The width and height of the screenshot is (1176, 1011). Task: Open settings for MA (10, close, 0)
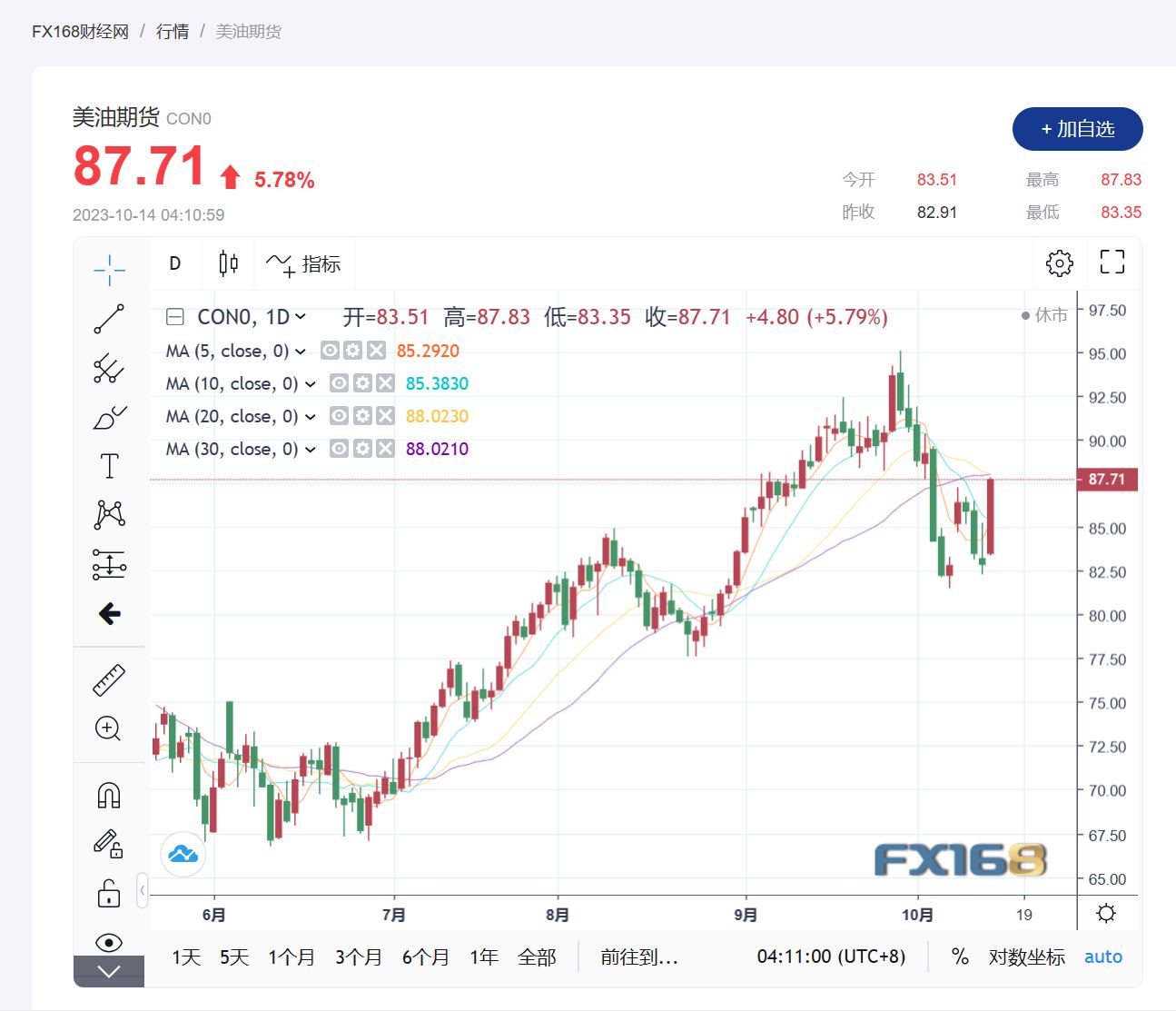coord(362,383)
